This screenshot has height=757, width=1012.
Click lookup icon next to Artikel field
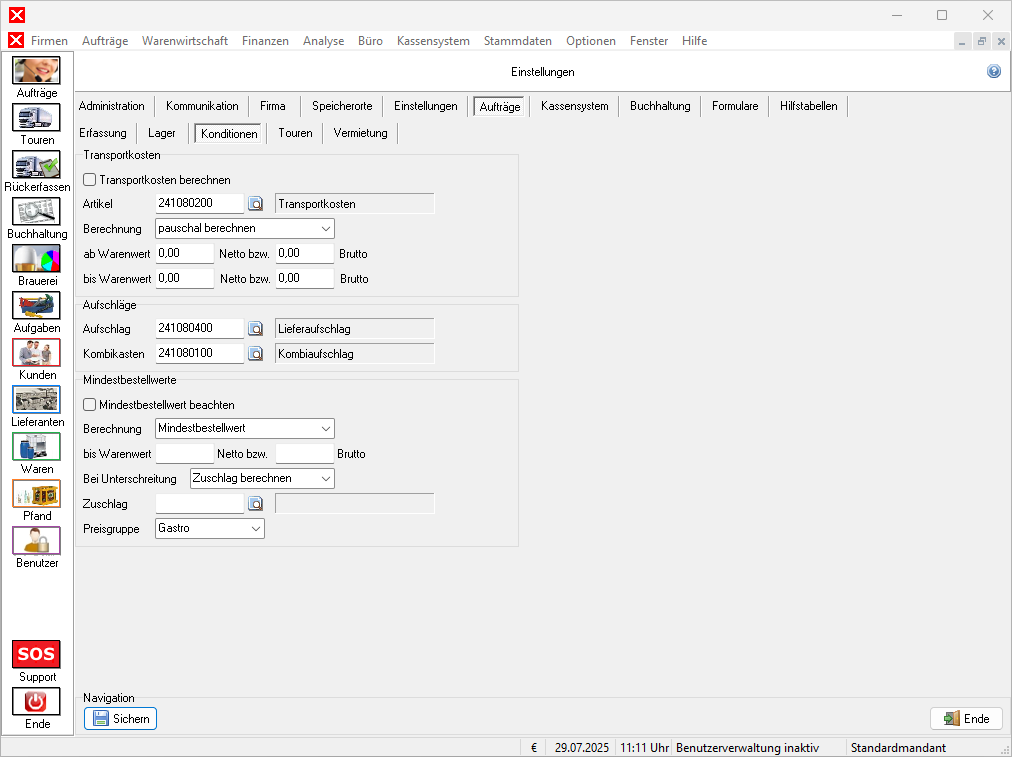pos(256,204)
